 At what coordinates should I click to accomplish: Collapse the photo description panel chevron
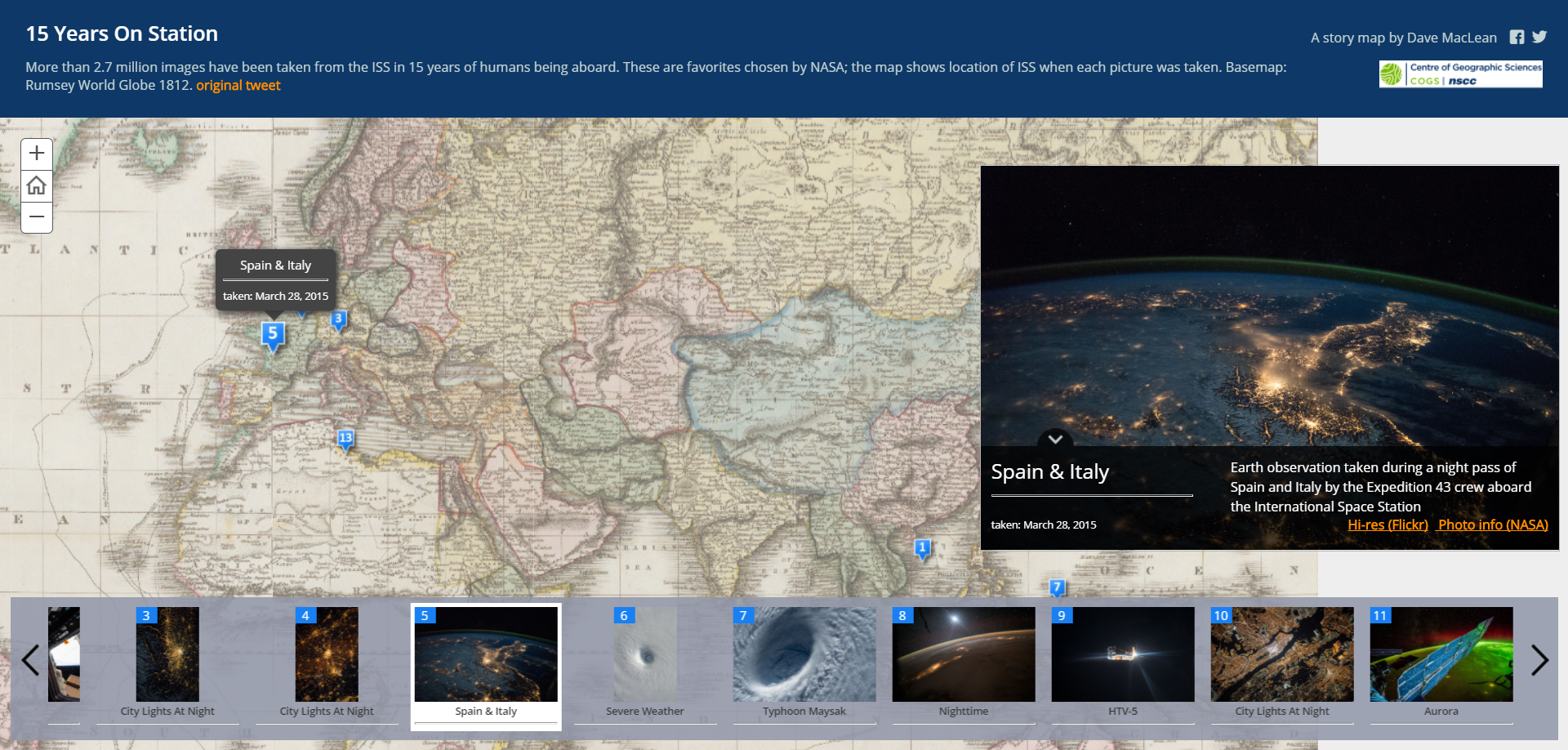point(1055,439)
